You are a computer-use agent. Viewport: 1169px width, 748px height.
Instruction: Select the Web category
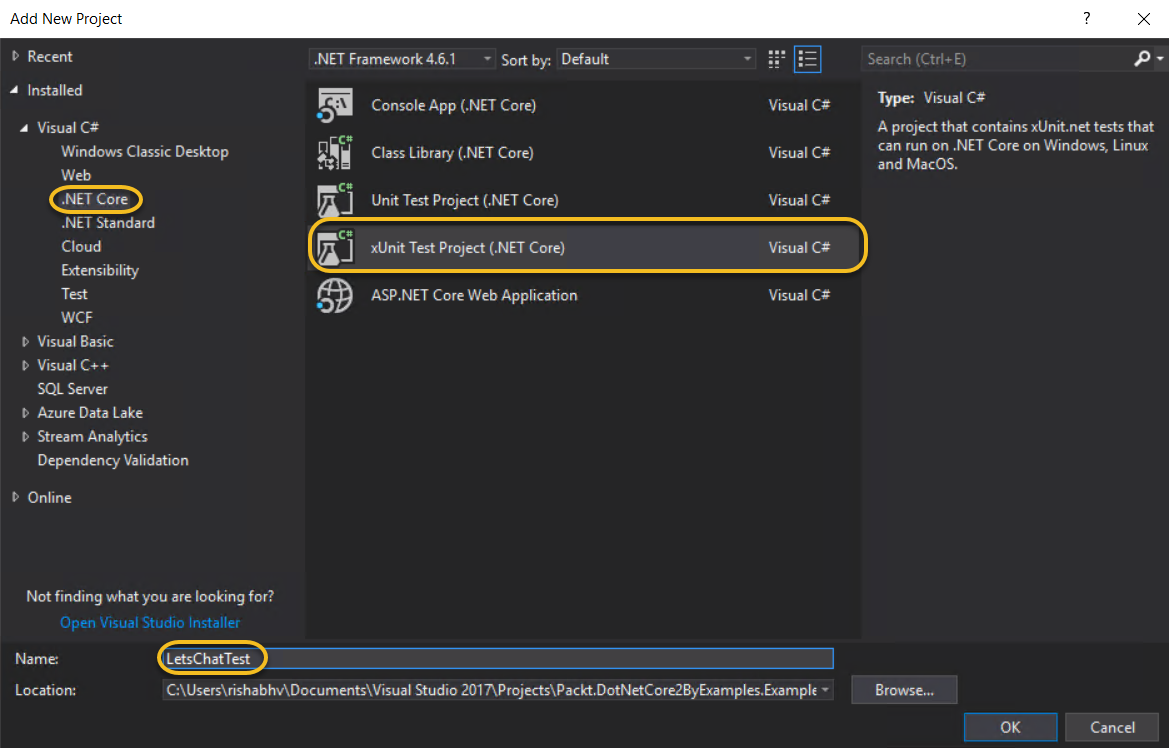coord(76,175)
